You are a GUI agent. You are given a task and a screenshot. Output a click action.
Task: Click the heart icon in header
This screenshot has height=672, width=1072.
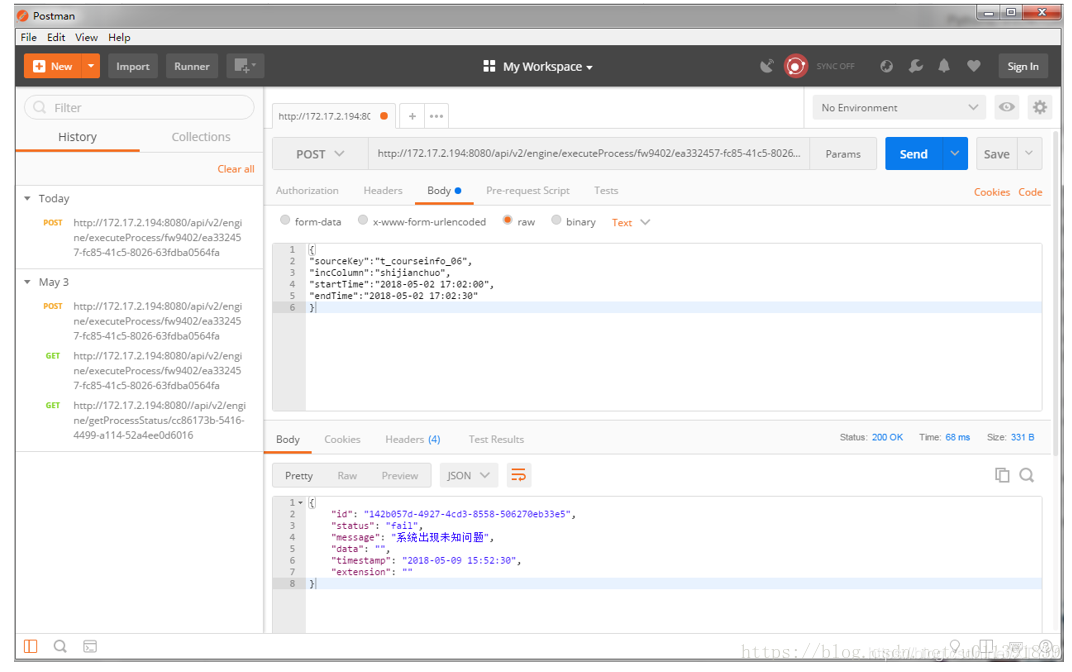(x=974, y=66)
